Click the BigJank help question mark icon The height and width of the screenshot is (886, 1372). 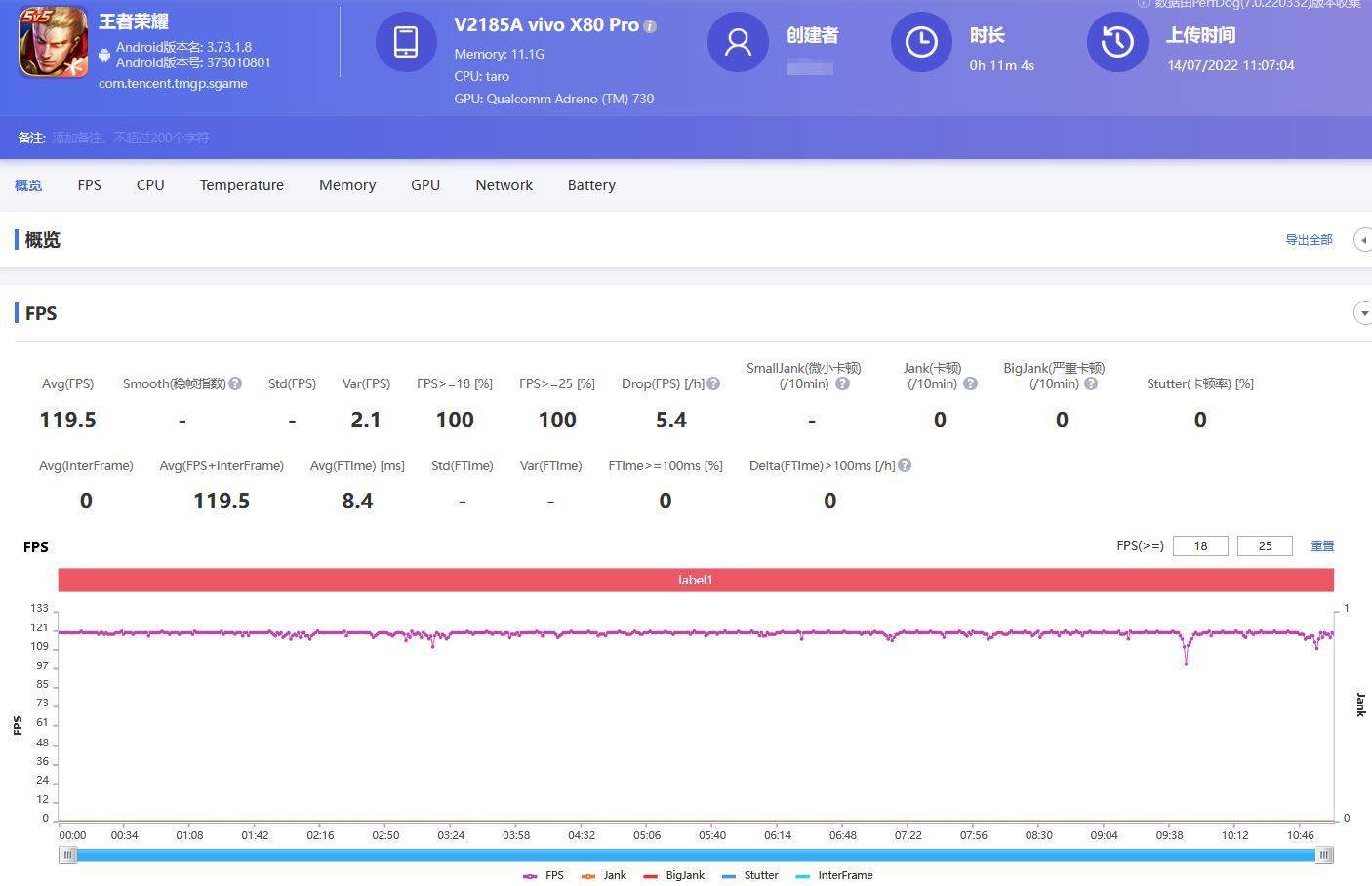point(1091,384)
